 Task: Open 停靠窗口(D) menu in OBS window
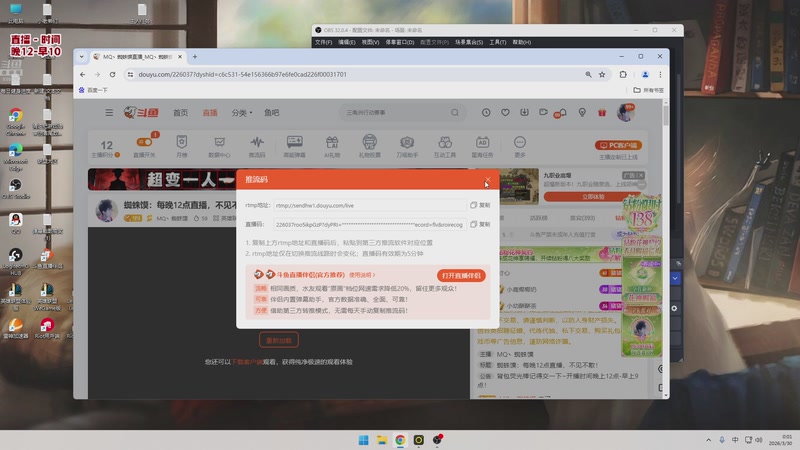[399, 42]
